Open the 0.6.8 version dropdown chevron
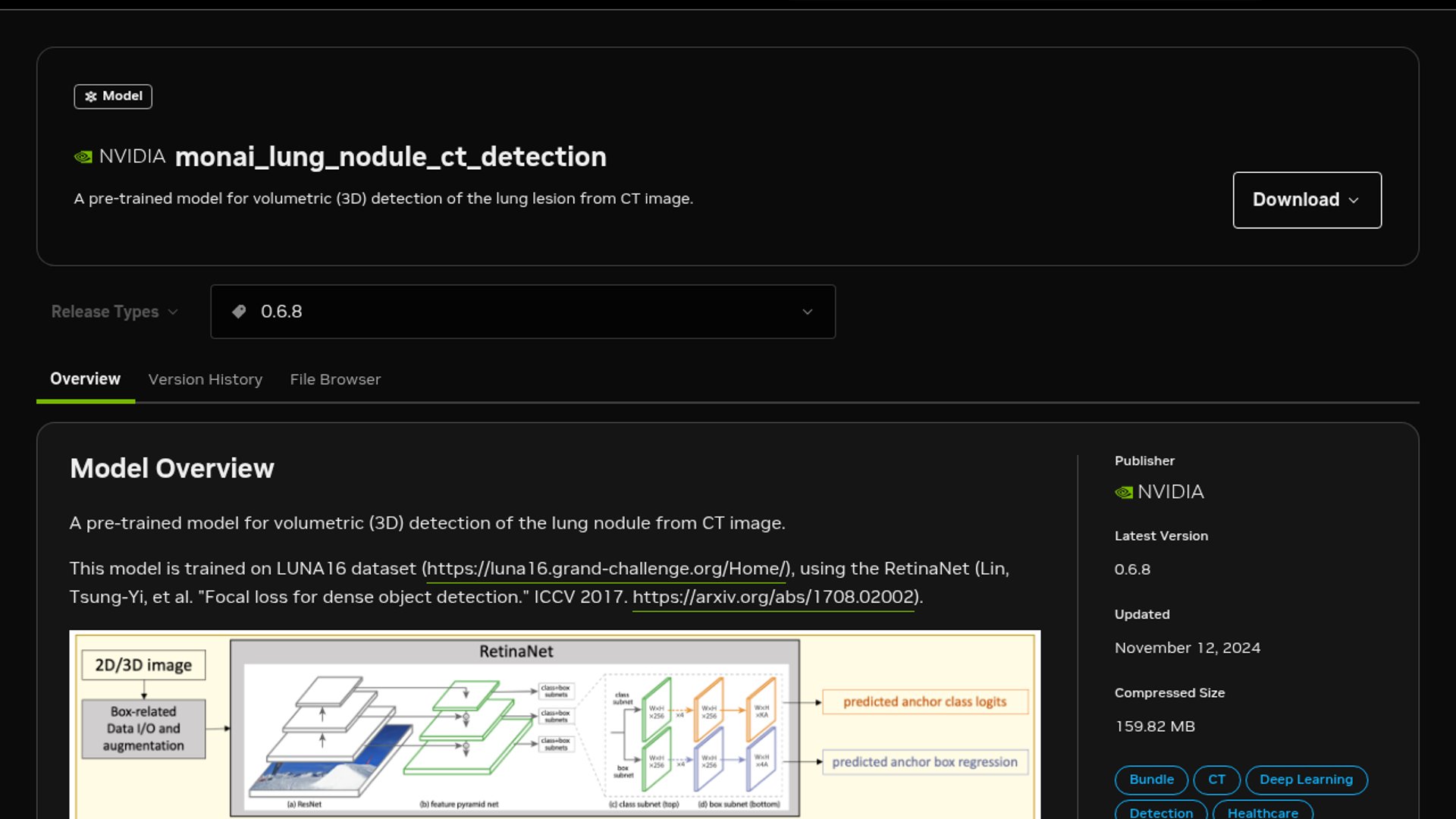Image resolution: width=1456 pixels, height=819 pixels. pos(807,312)
